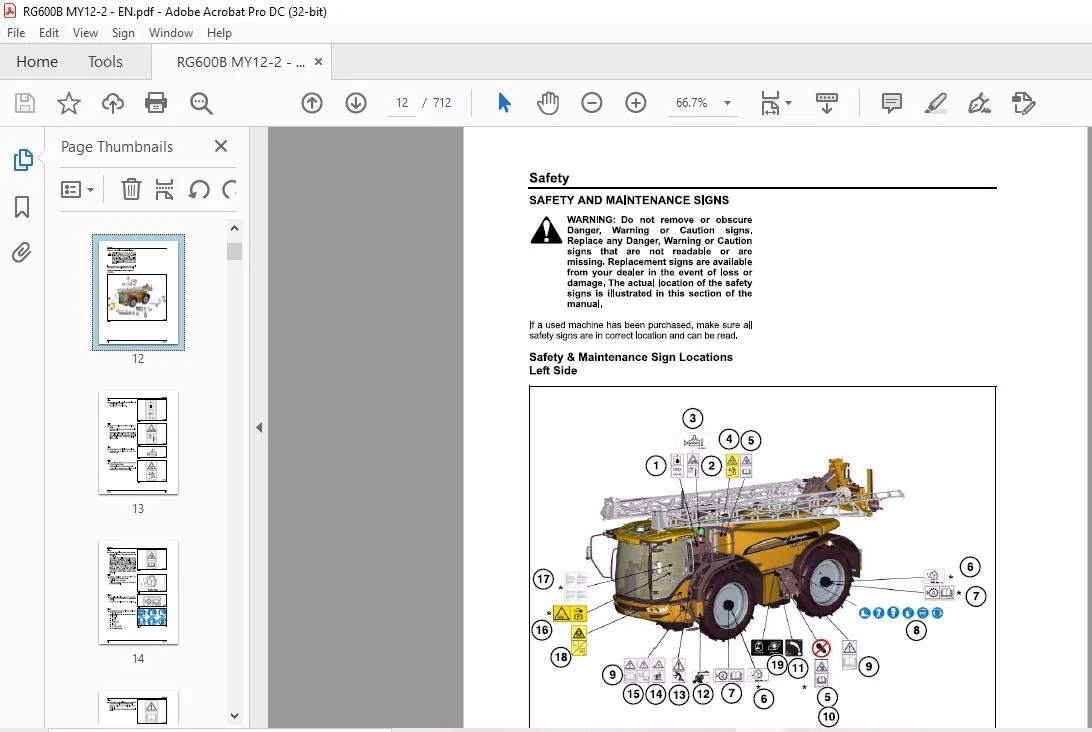Click the fit page scrolling icon
The height and width of the screenshot is (732, 1092).
point(770,103)
